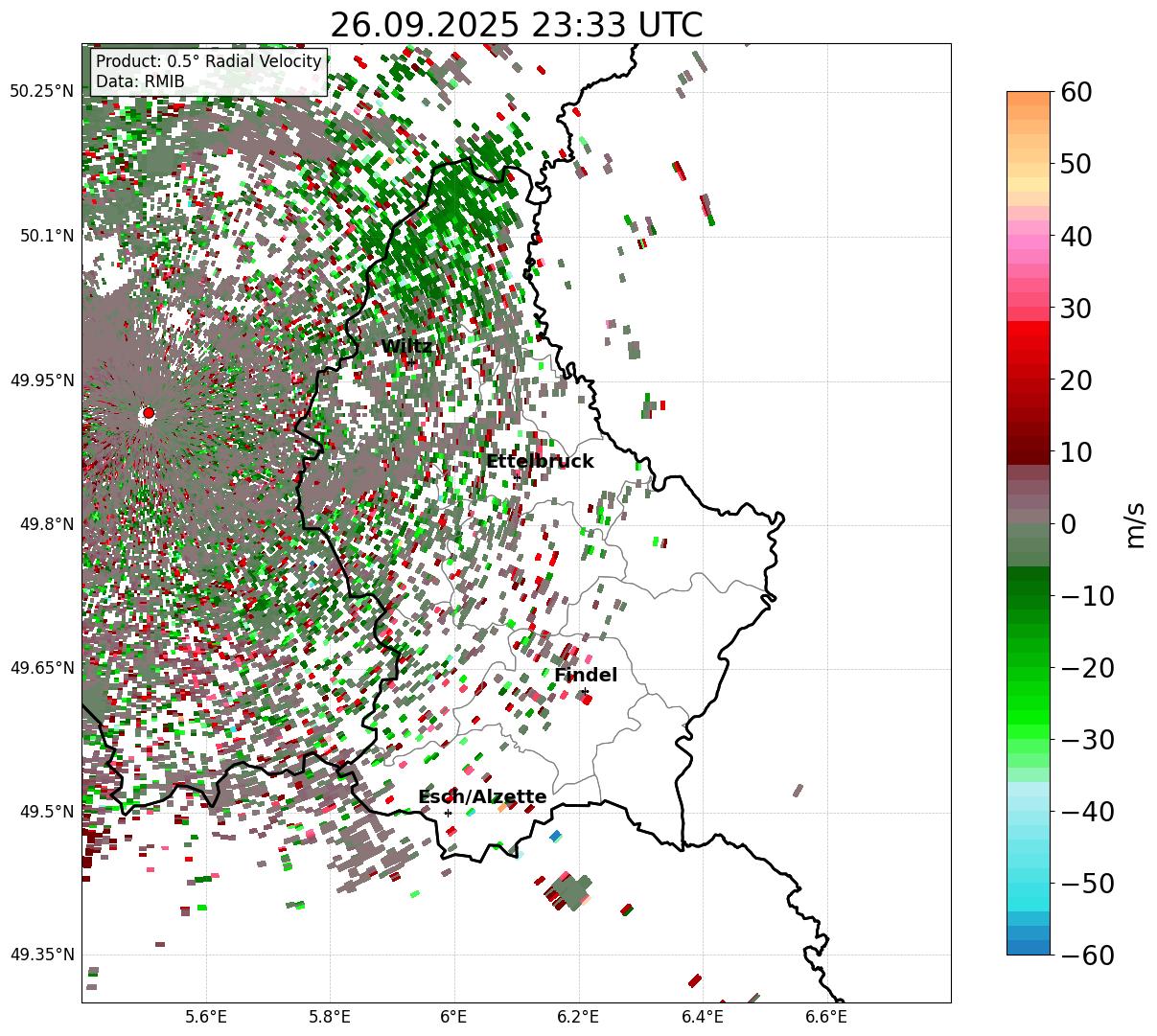The image size is (1157, 1036).
Task: Click the Esch/Alzette city label
Action: [x=482, y=797]
